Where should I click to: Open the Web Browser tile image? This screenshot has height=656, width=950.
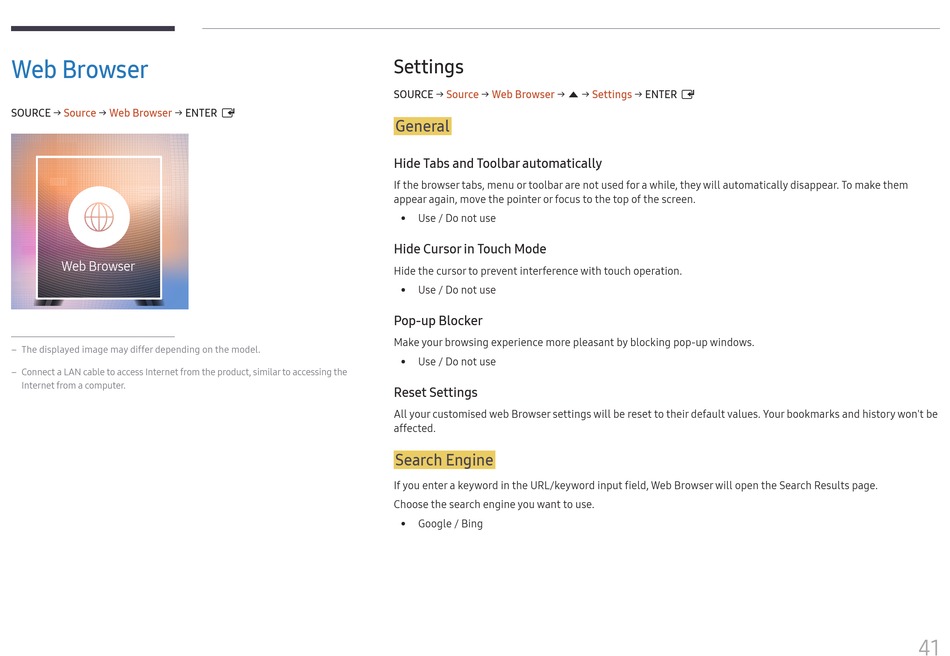tap(99, 221)
